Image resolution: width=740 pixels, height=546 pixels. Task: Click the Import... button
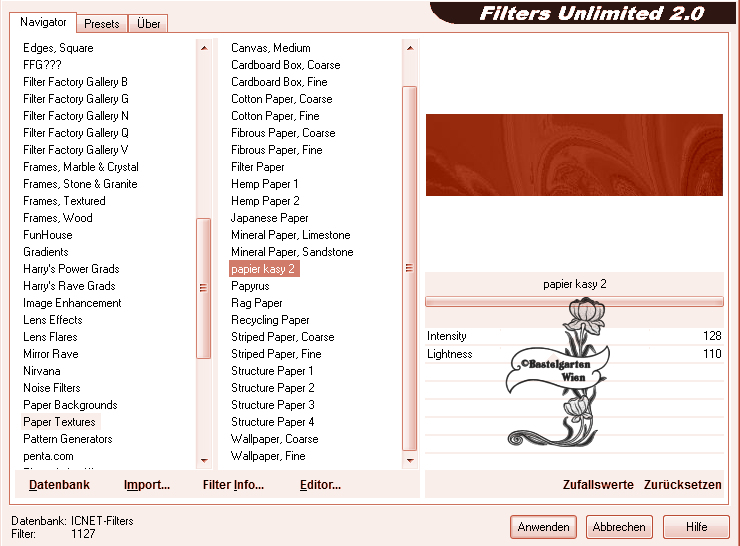(x=147, y=485)
